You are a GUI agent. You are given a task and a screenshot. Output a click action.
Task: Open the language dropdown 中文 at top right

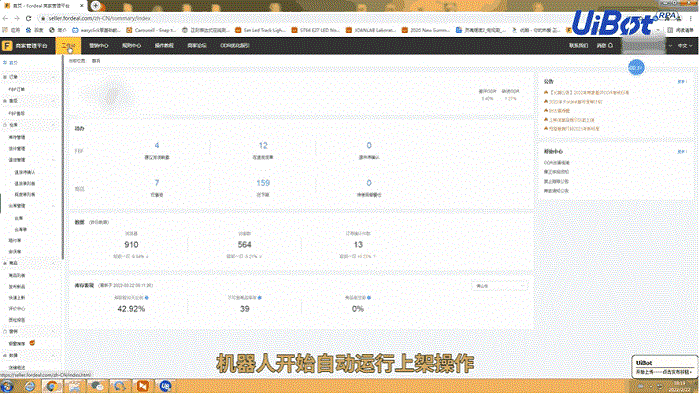click(x=684, y=46)
